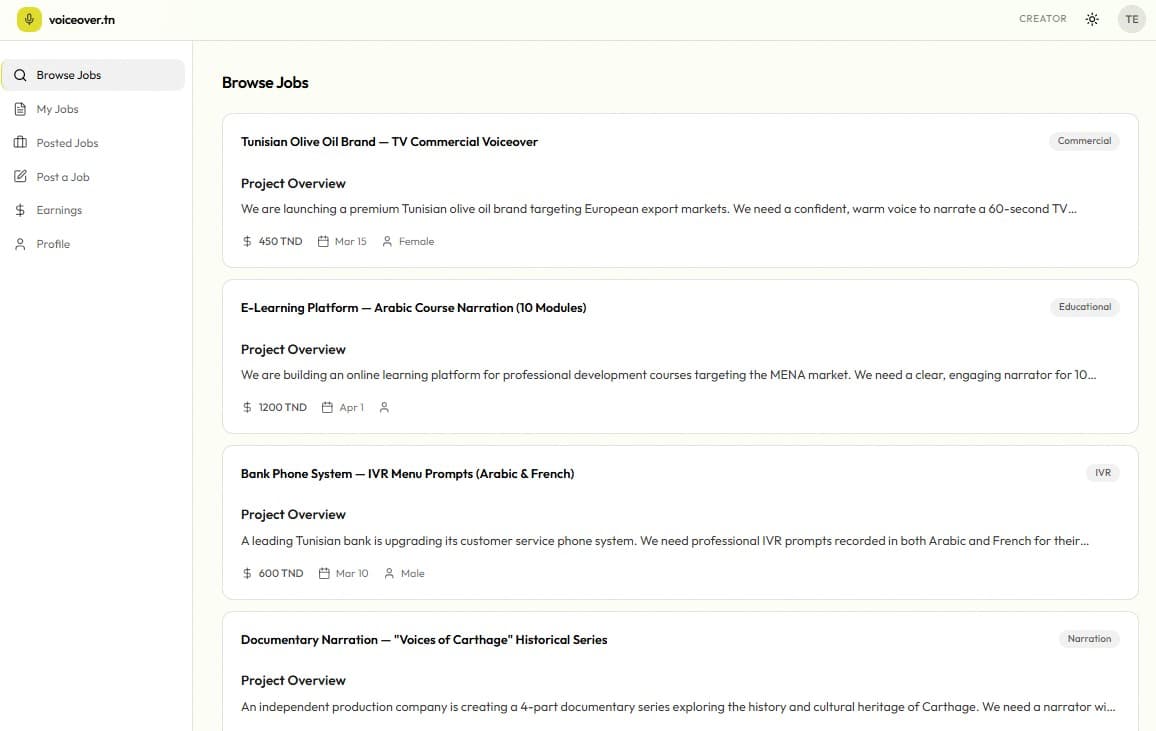Click the Post a Job pencil icon
Viewport: 1156px width, 731px height.
coord(20,176)
